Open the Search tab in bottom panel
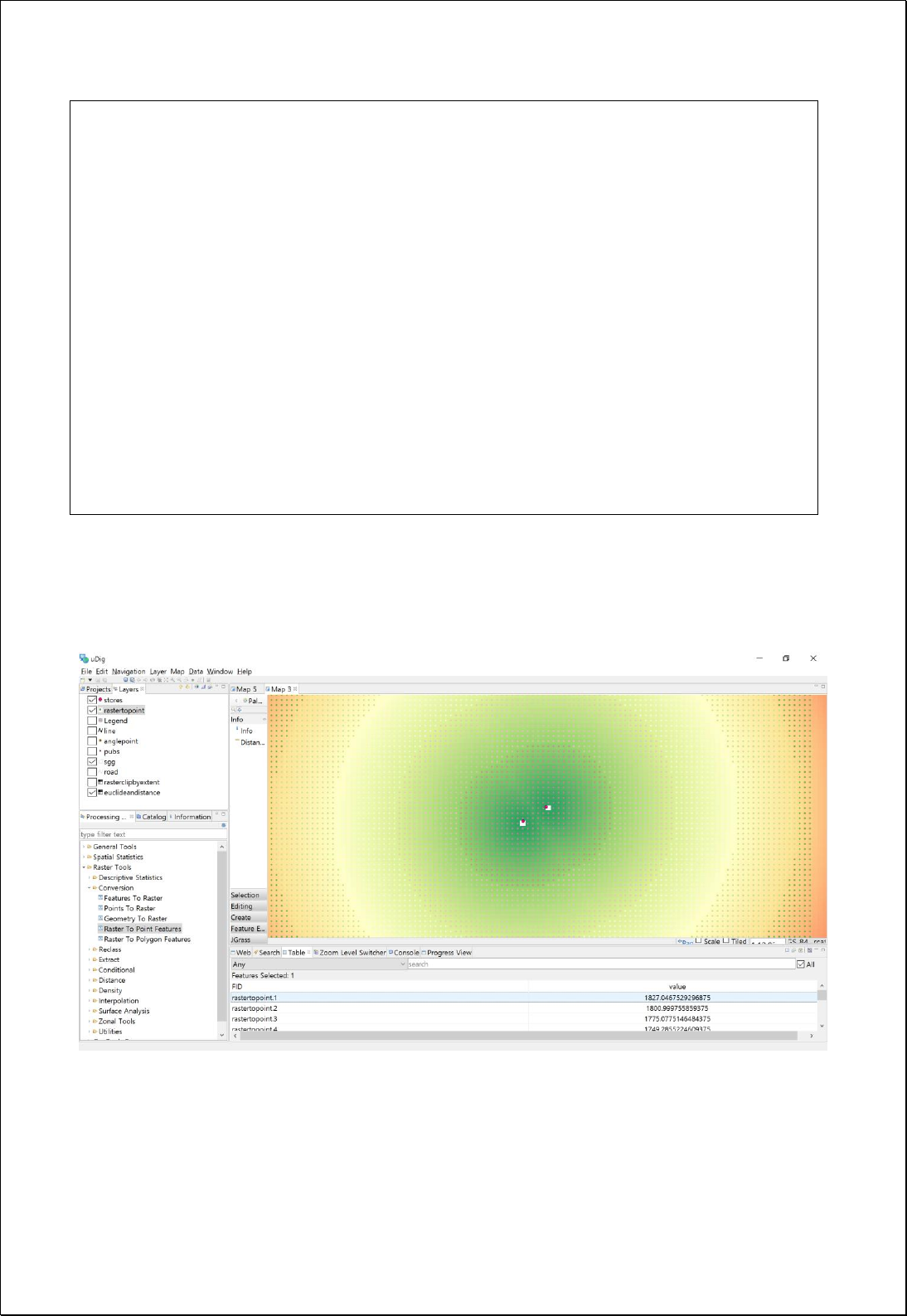This screenshot has width=907, height=1316. (x=267, y=953)
